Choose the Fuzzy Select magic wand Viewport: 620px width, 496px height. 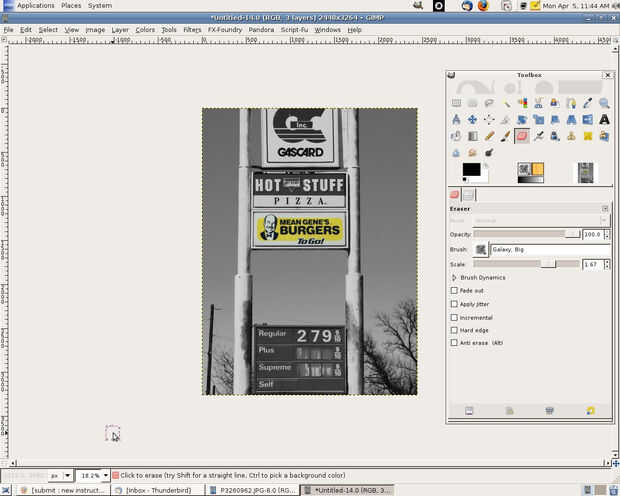pos(505,103)
